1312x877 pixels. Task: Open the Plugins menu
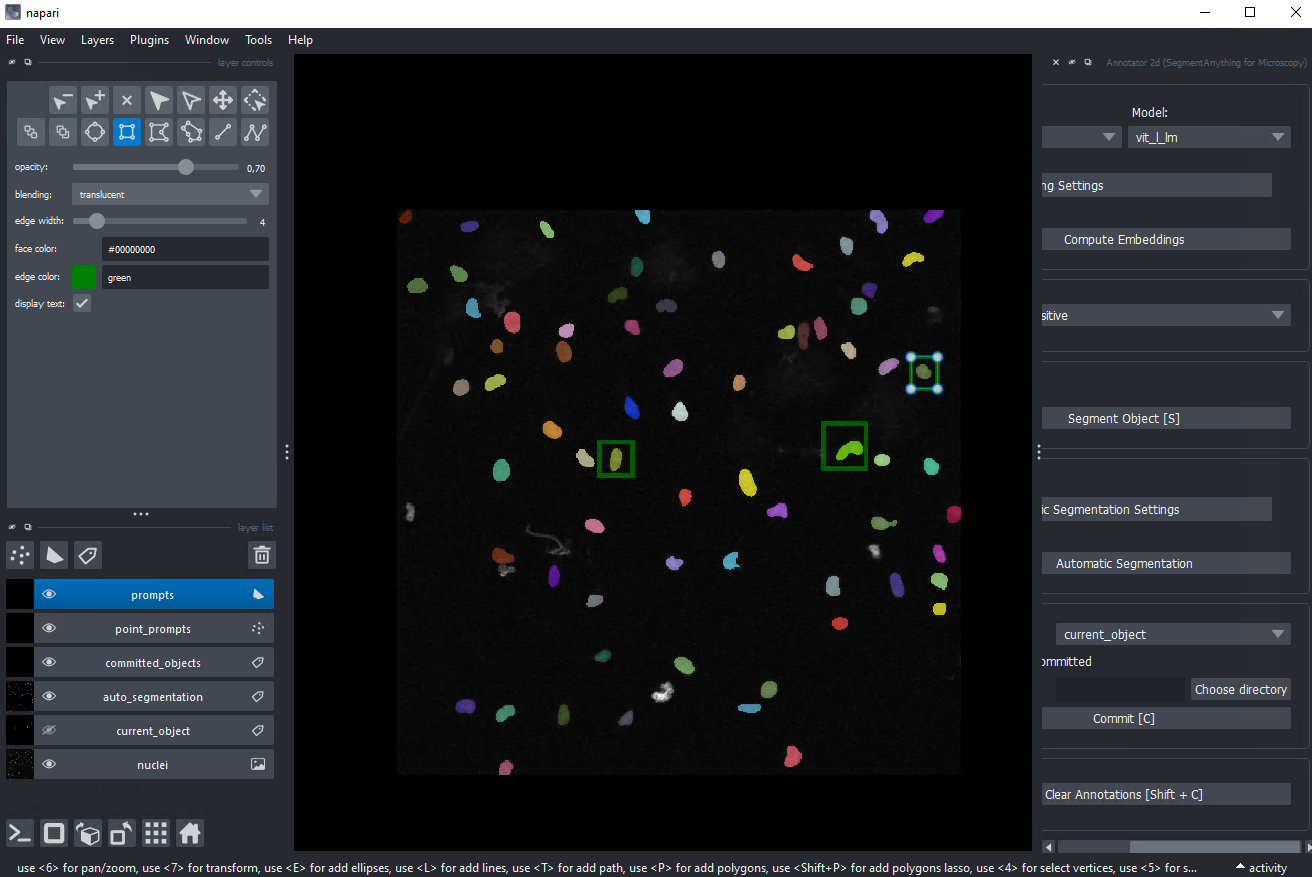(x=149, y=40)
